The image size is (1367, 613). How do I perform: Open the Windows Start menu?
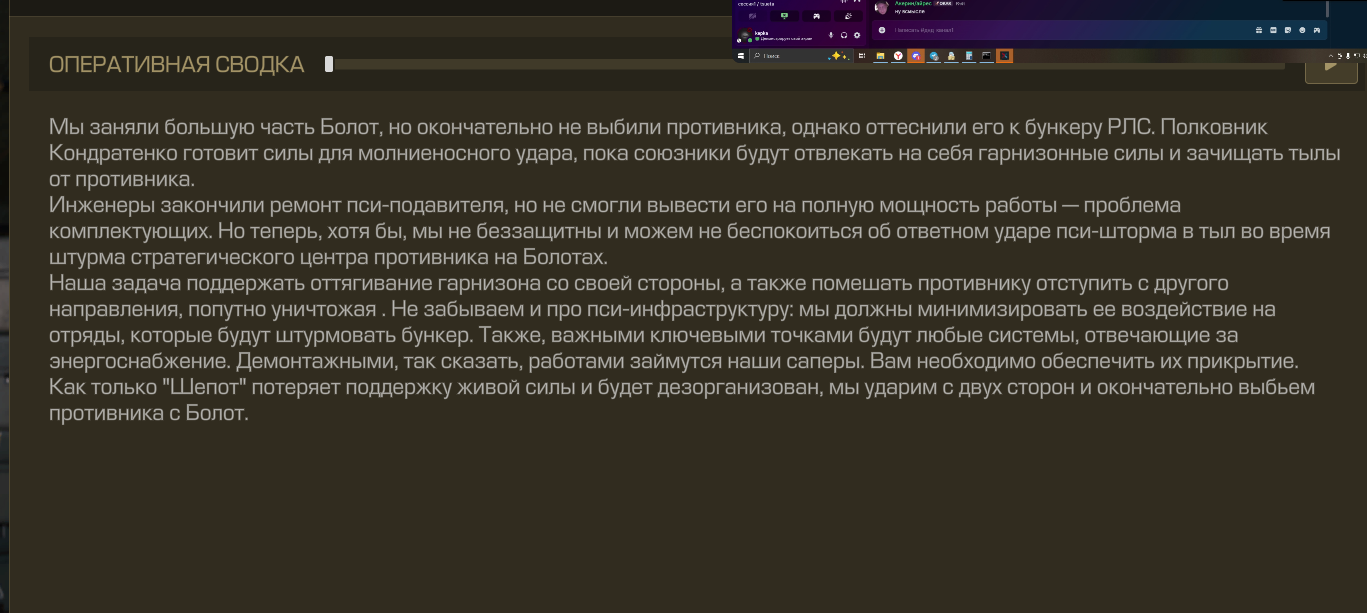coord(741,56)
